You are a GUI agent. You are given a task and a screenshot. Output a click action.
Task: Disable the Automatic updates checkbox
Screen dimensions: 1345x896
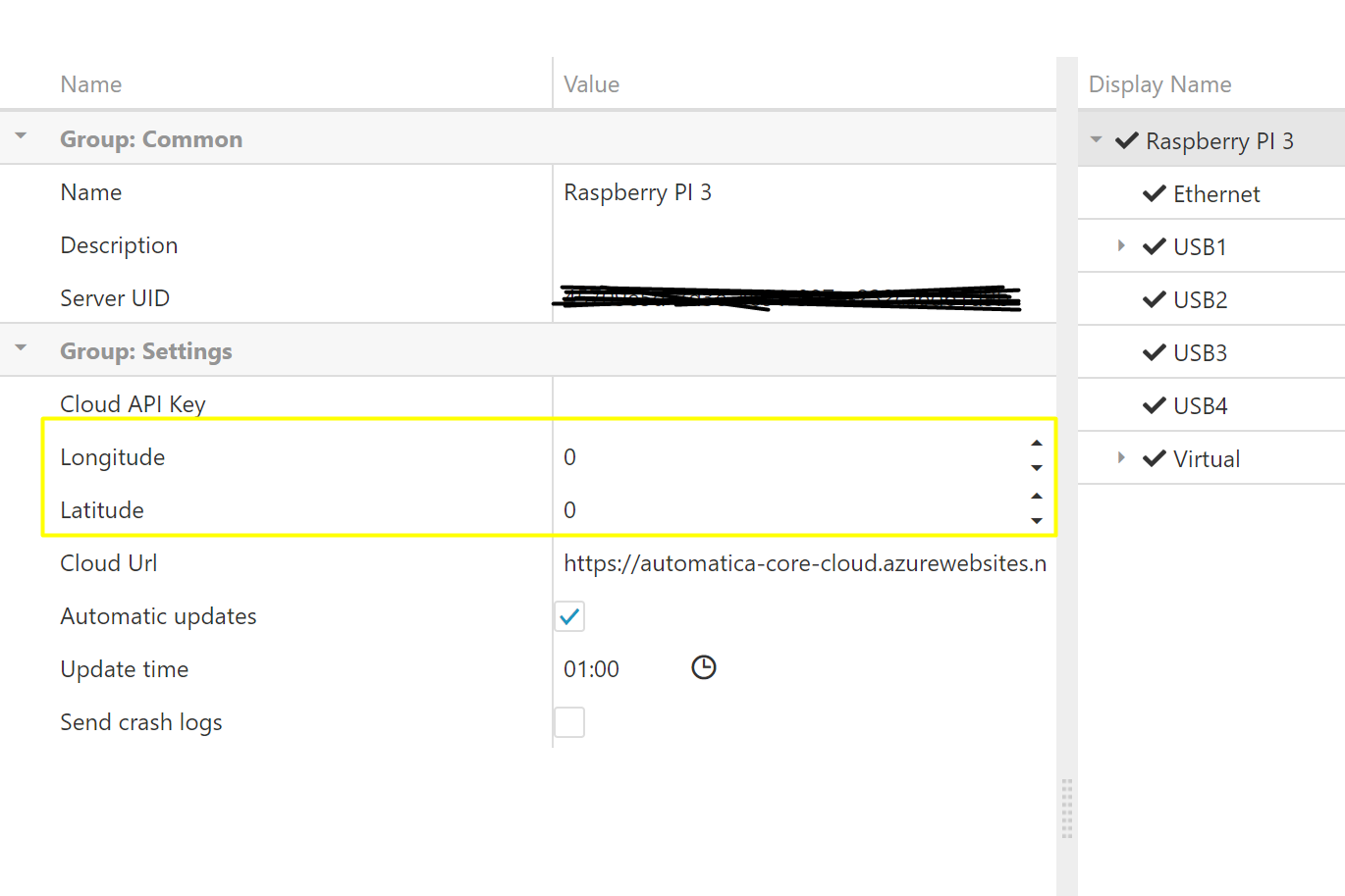tap(569, 616)
